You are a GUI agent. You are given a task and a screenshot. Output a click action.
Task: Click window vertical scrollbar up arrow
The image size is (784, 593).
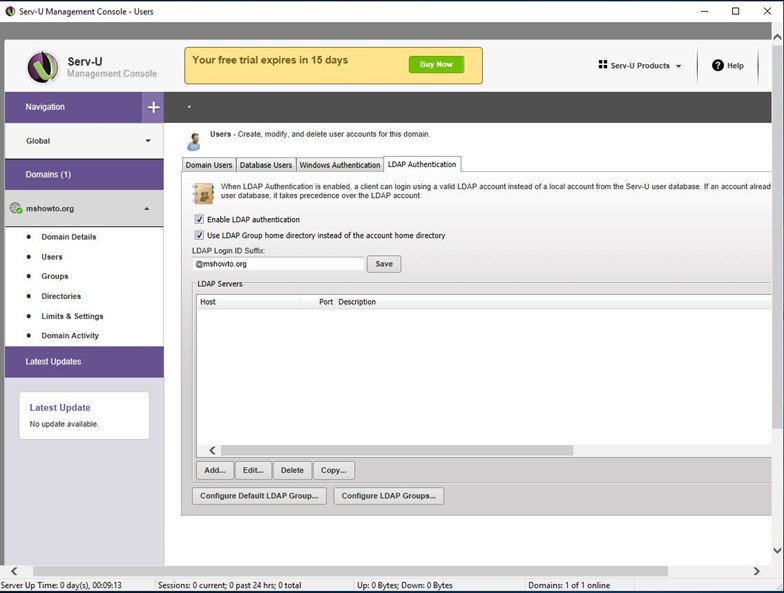click(777, 37)
